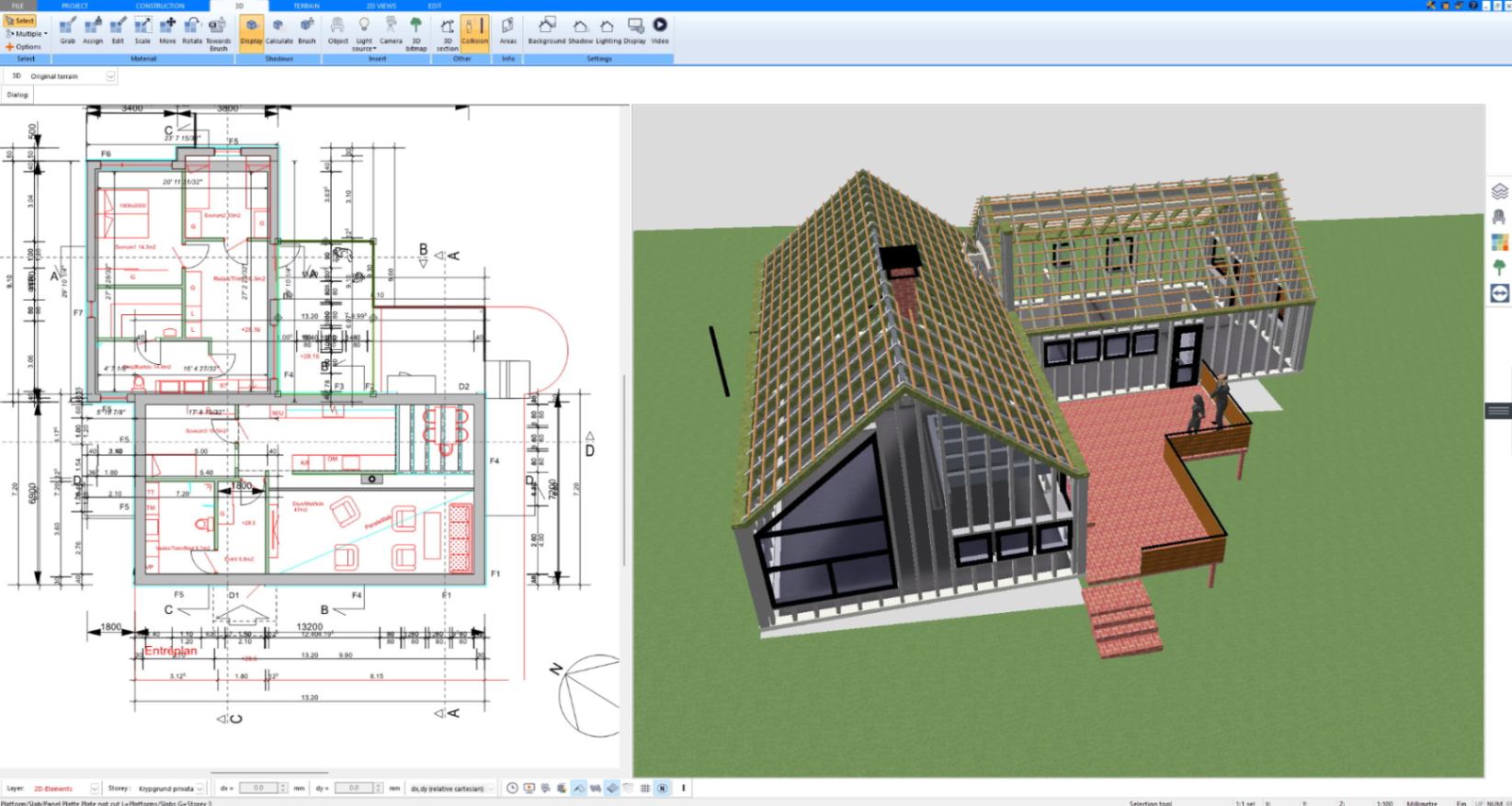
Task: Click the dy value stepper arrows
Action: (379, 789)
